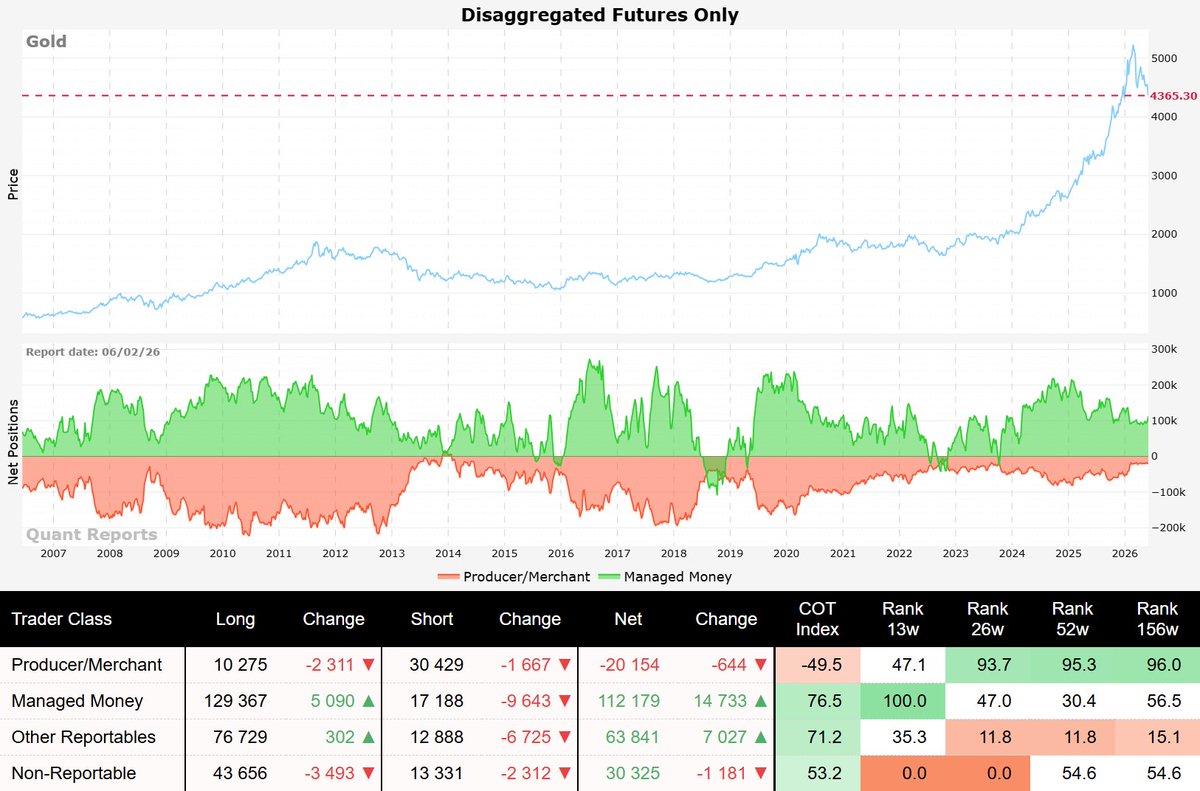This screenshot has height=791, width=1200.
Task: Click the 2016 year marker on the axis
Action: tap(560, 553)
